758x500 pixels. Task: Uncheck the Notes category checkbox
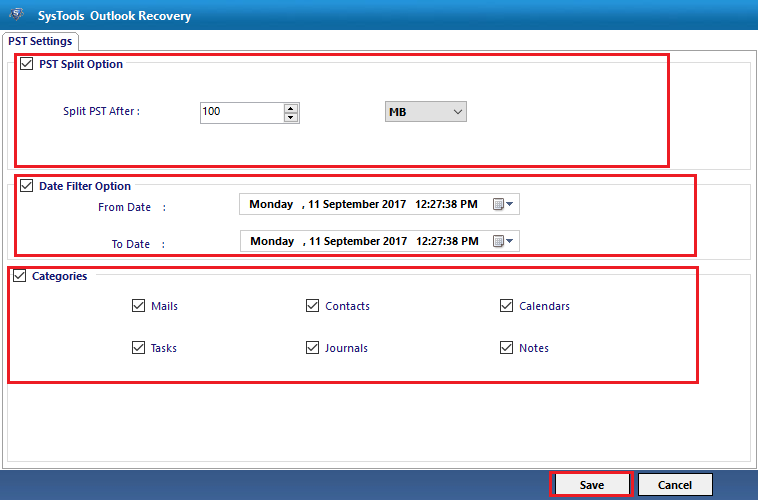506,348
